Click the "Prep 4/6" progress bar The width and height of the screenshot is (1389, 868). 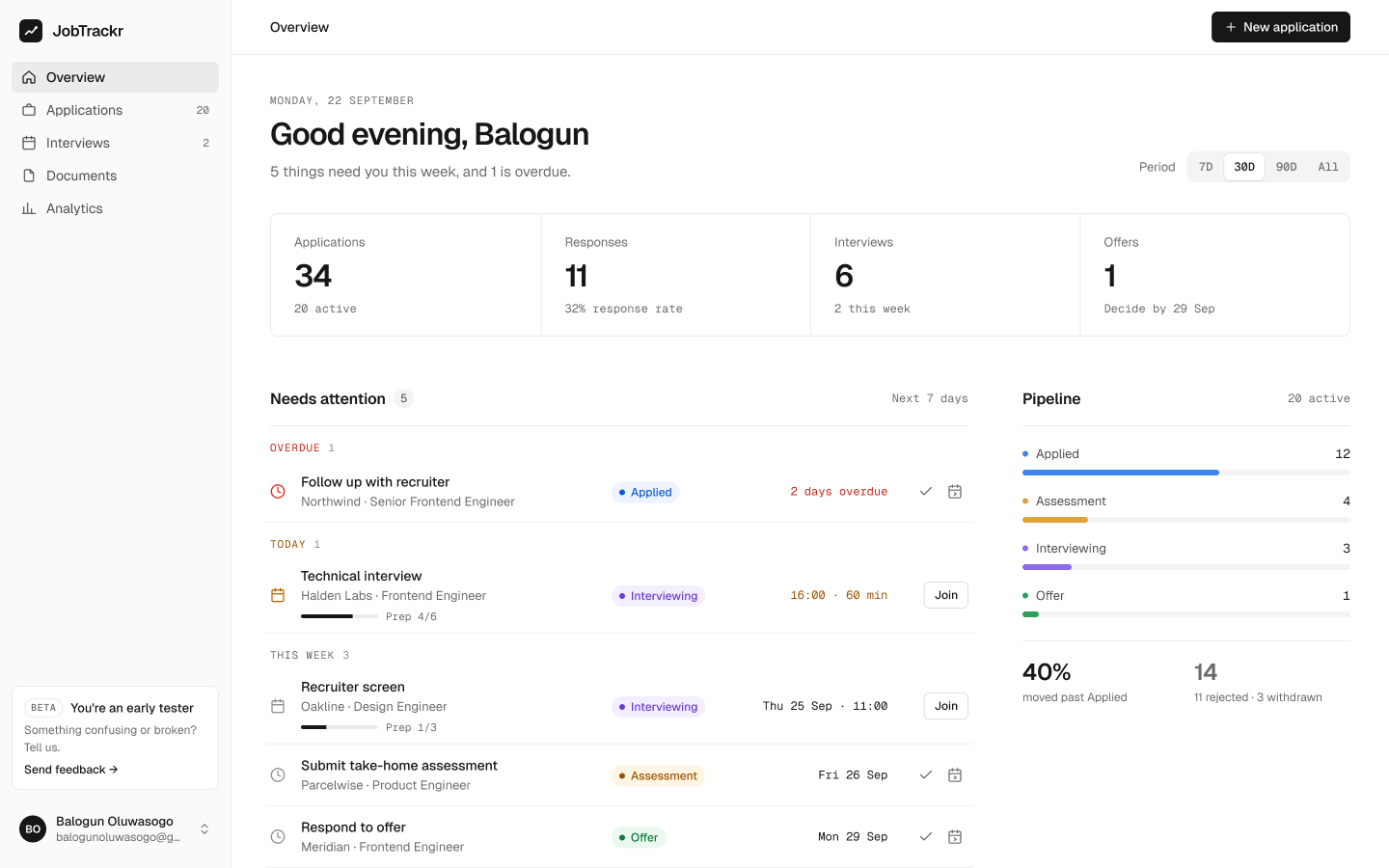tap(340, 616)
